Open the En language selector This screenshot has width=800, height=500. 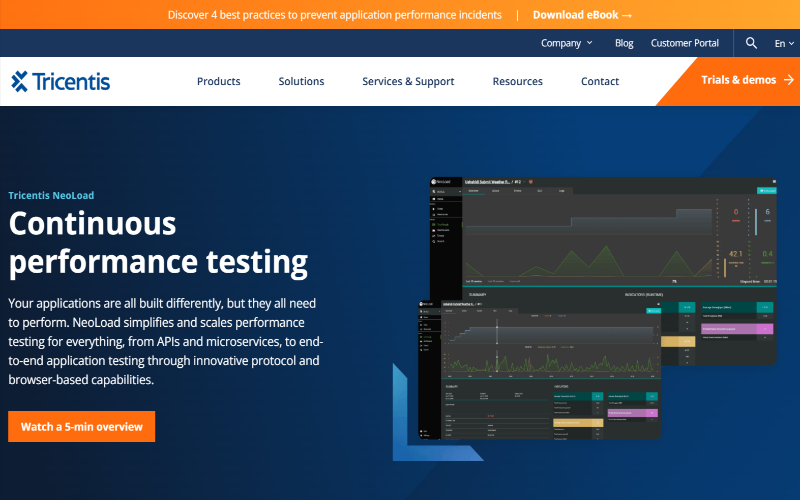pyautogui.click(x=784, y=43)
